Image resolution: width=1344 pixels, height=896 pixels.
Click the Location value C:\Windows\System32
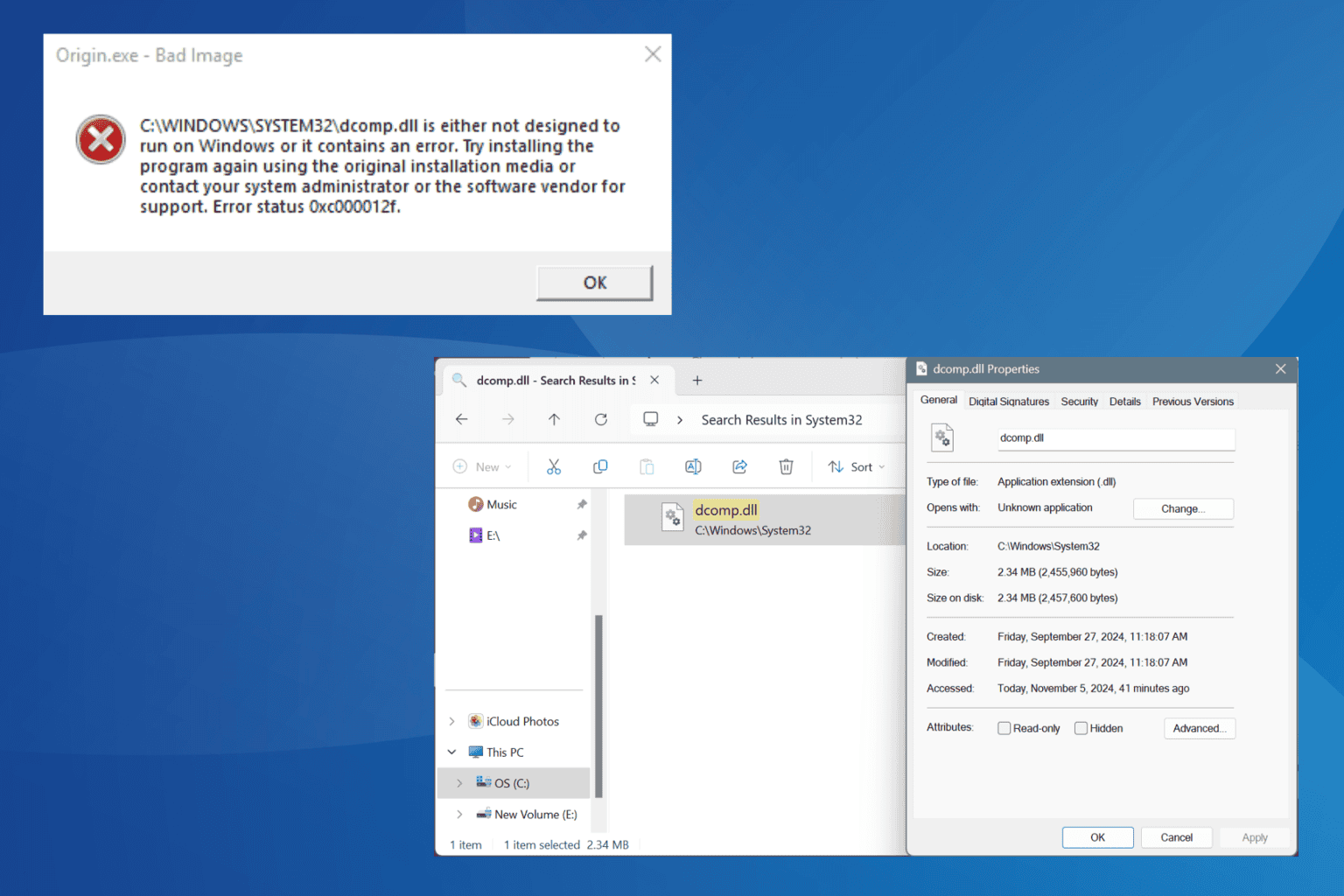[x=1048, y=546]
